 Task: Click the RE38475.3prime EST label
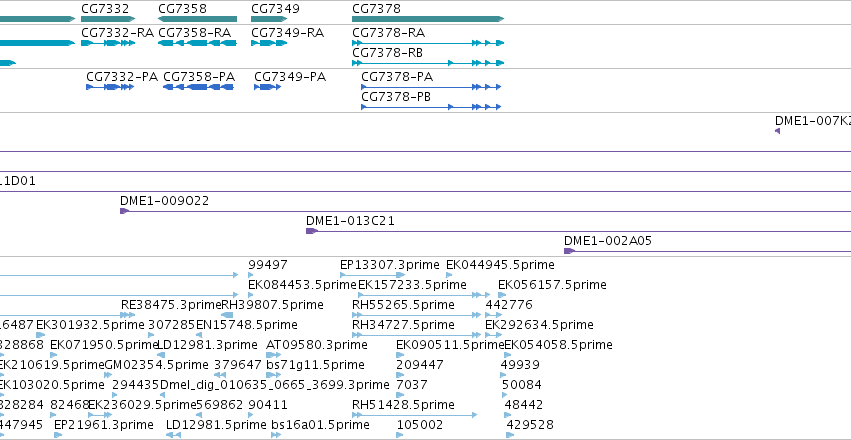pos(172,305)
